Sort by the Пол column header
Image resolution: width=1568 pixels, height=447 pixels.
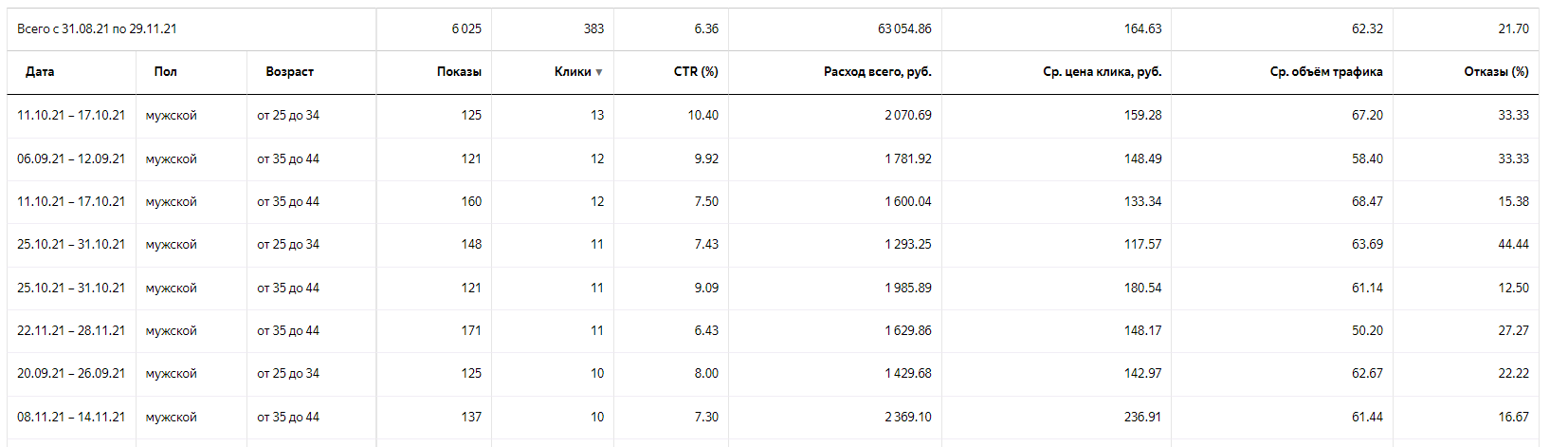165,72
